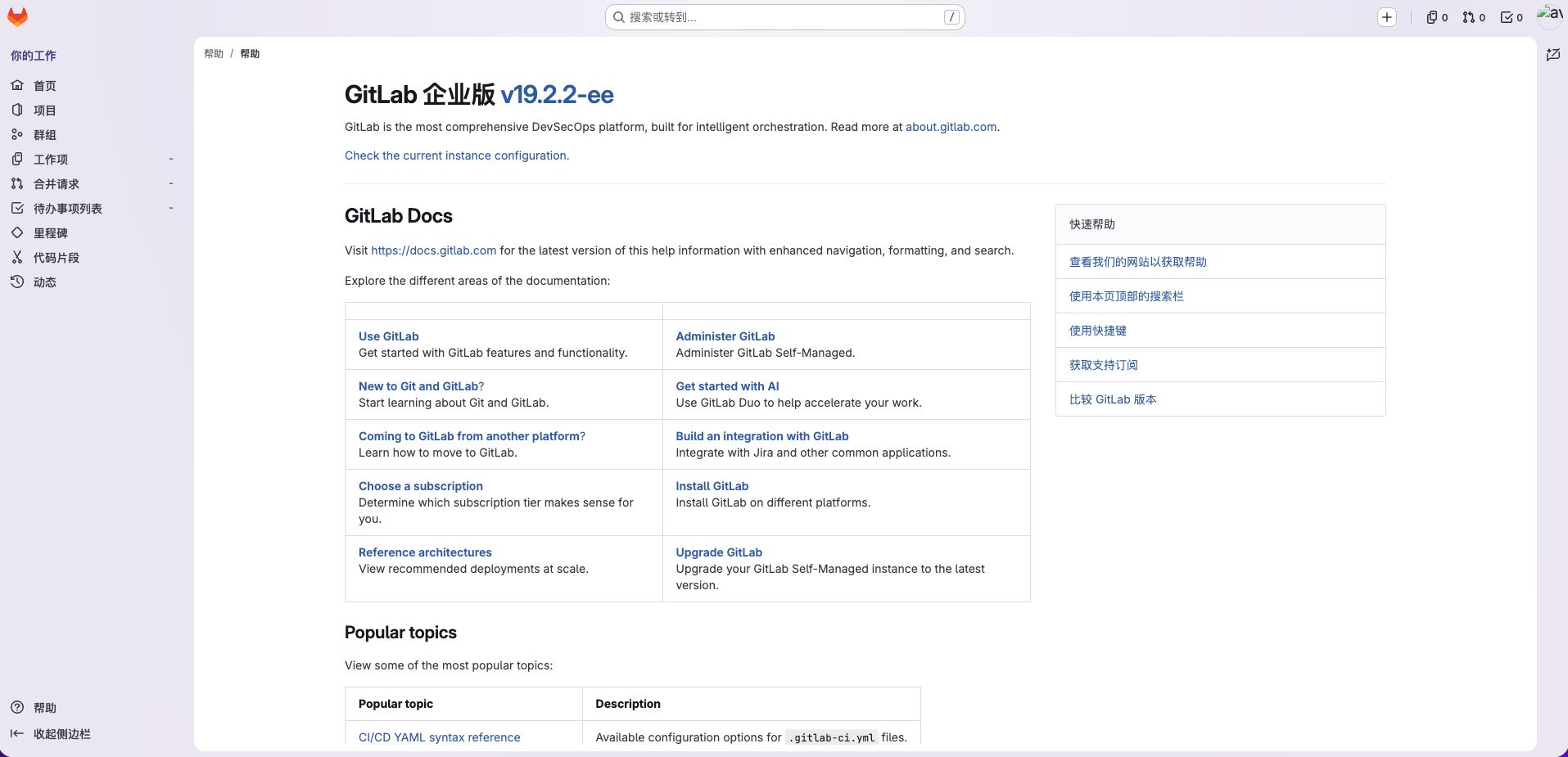Click the groups icon beside 群组

click(17, 134)
